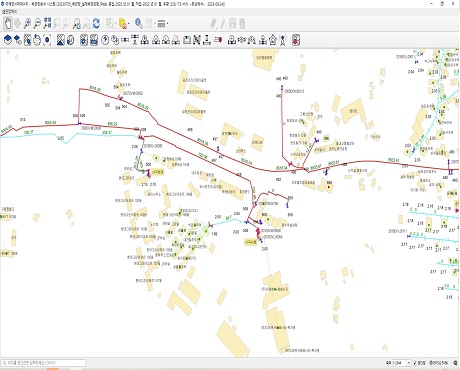Click the first blue layers icon
This screenshot has height=370, width=460.
8,40
